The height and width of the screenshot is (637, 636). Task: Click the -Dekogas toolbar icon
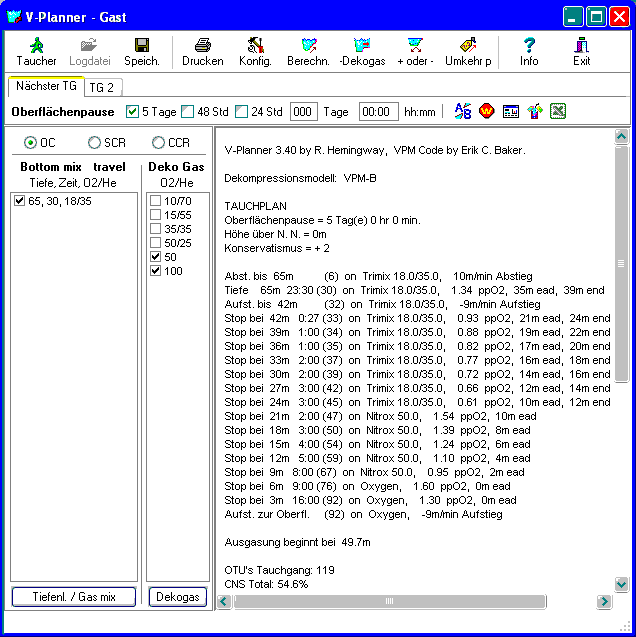tap(361, 51)
